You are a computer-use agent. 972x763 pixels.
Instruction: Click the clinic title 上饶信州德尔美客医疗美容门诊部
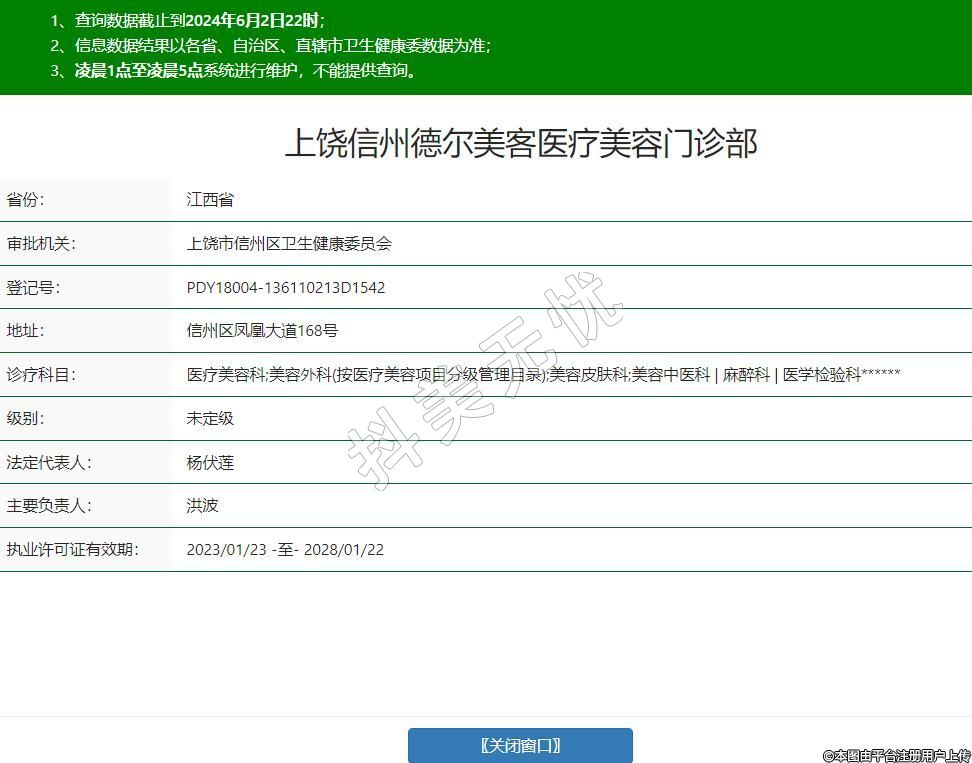tap(521, 143)
